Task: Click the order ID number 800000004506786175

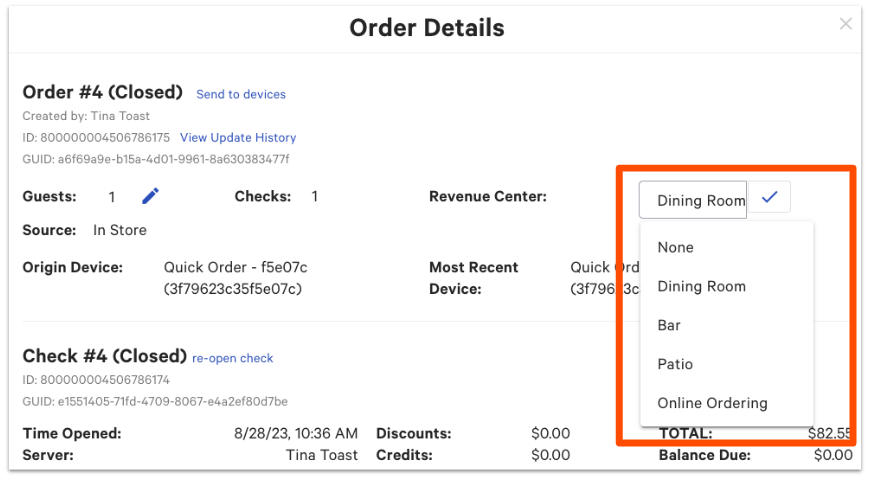Action: point(105,137)
